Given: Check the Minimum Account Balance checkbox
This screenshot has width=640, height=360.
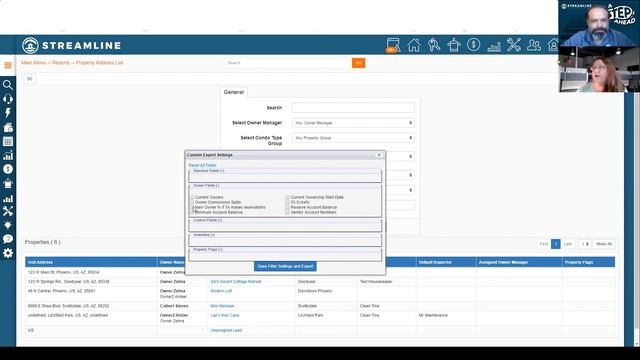Looking at the screenshot, I should (x=192, y=212).
